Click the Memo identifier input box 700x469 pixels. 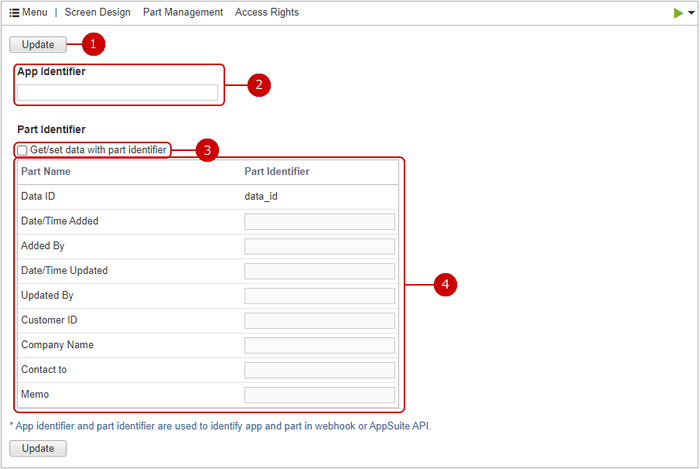tap(319, 395)
